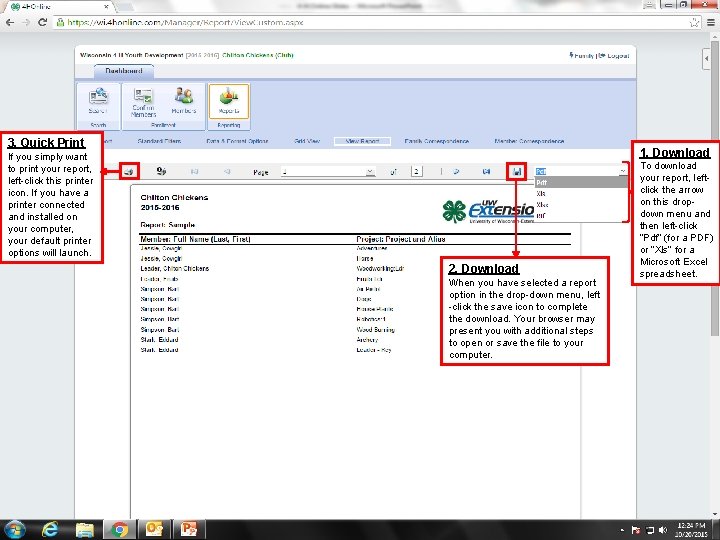Viewport: 720px width, 540px height.
Task: Jump to the last report page arrow
Action: (486, 172)
